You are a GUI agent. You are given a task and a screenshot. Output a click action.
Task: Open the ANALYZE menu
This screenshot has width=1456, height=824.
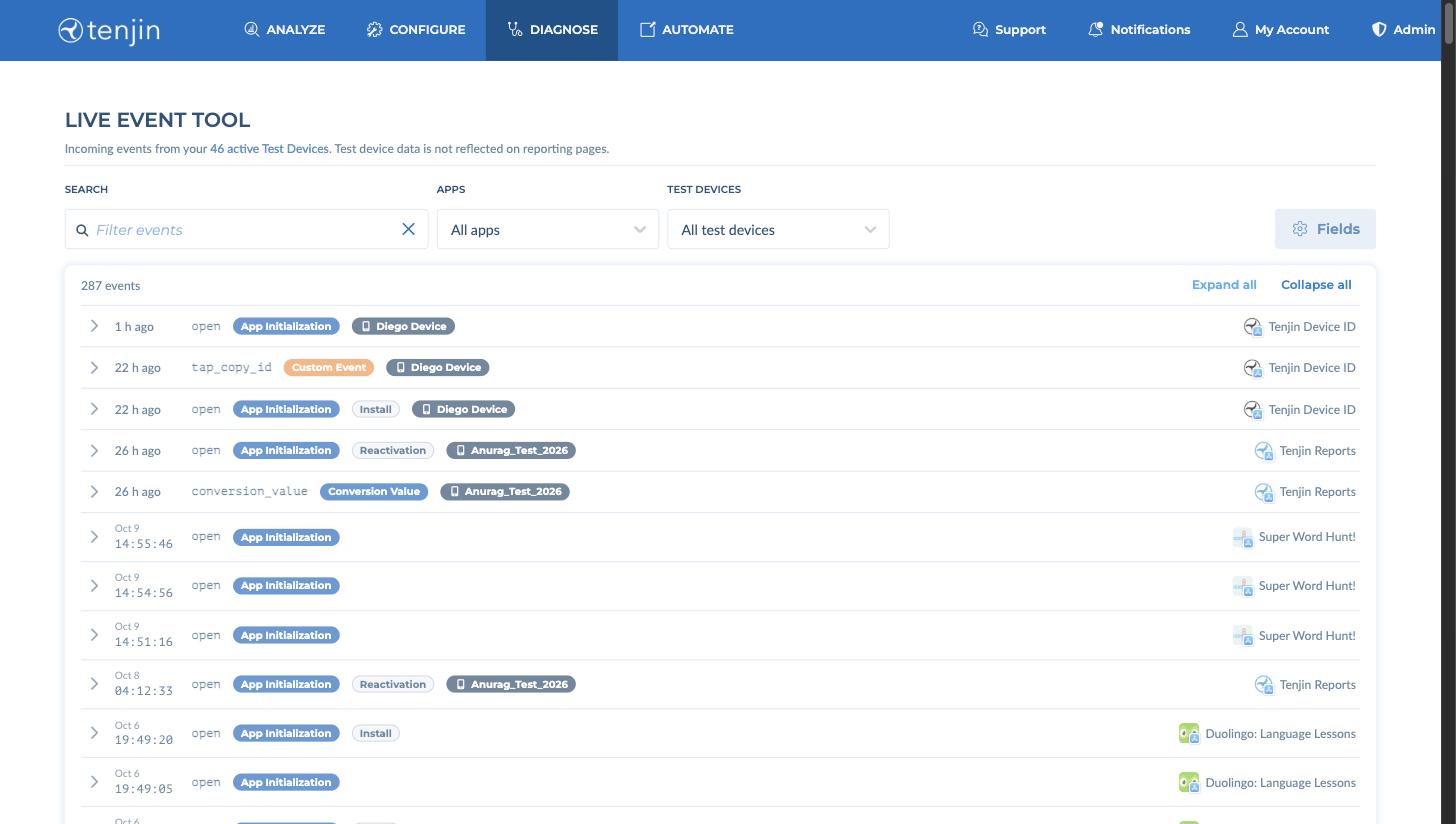284,30
